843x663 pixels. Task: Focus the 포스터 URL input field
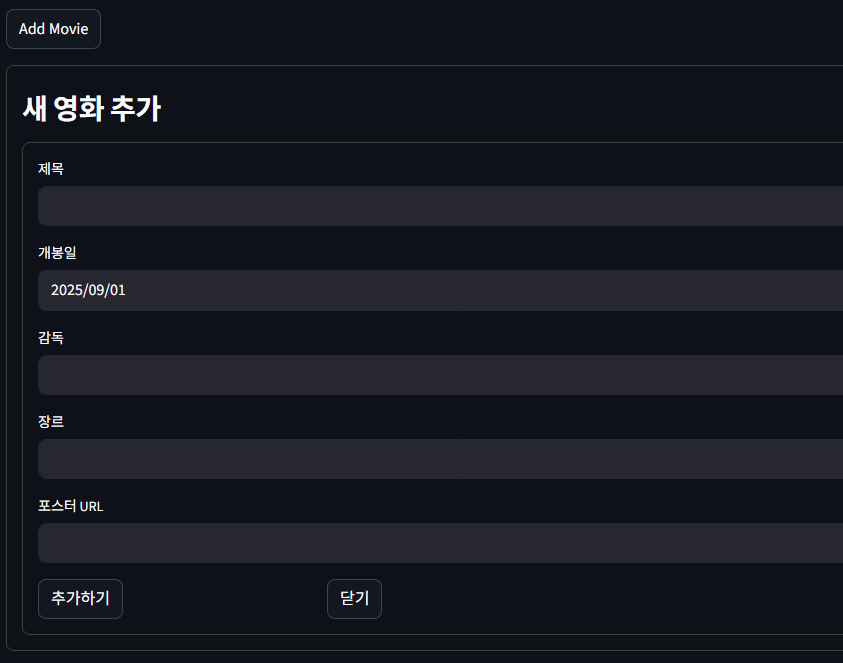tap(440, 543)
